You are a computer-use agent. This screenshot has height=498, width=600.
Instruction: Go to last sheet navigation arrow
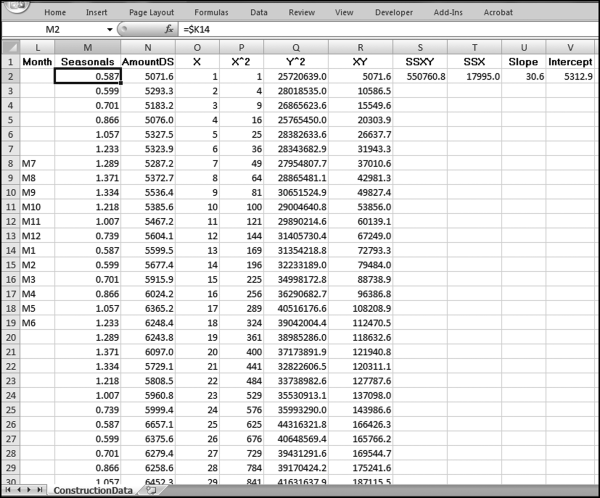tap(39, 490)
